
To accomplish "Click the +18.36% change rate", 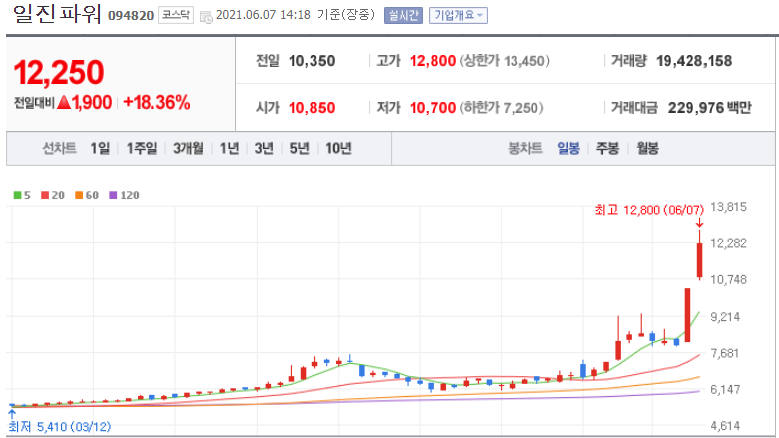I will (x=156, y=103).
